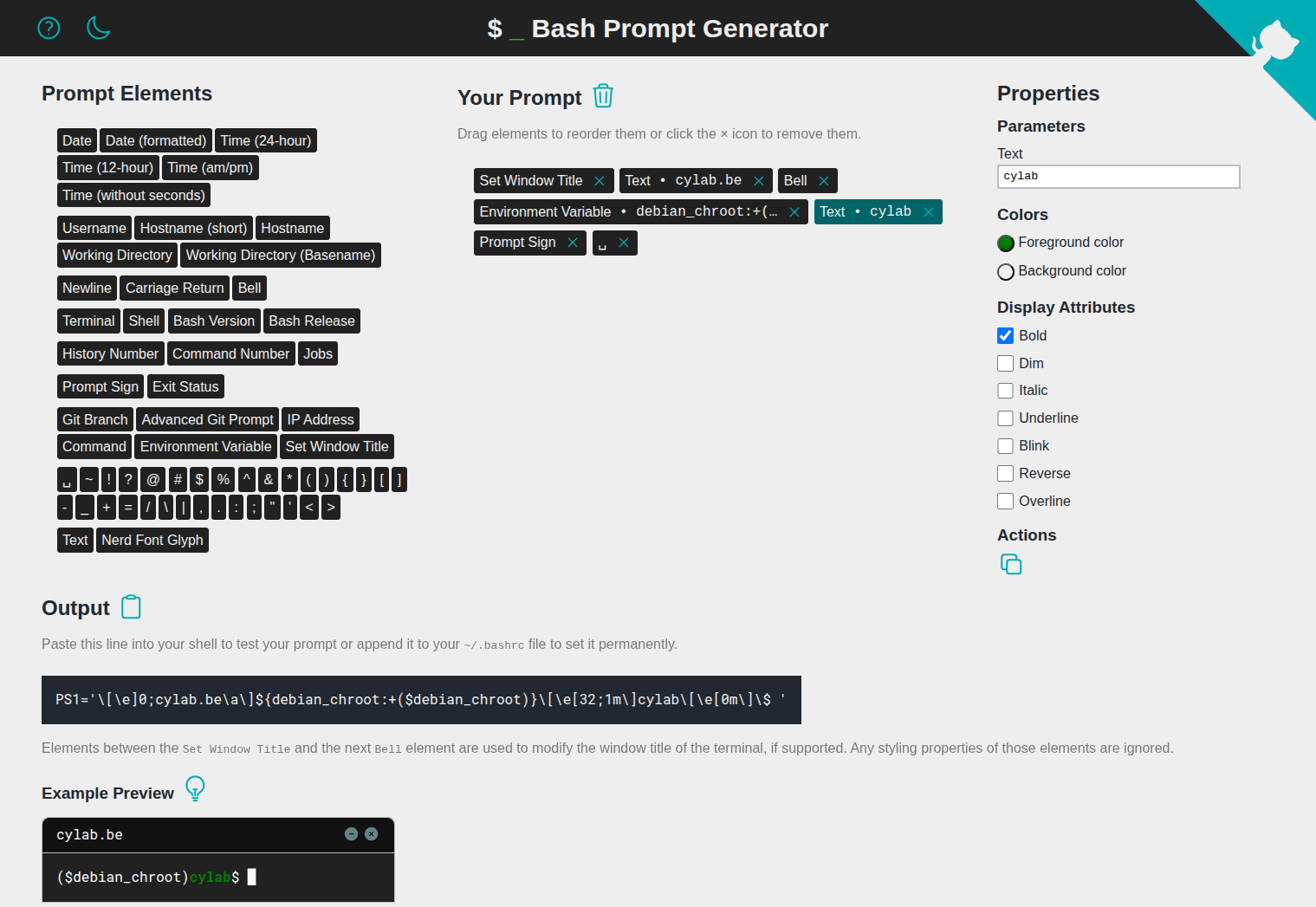Add the Nerd Font Glyph element

152,541
